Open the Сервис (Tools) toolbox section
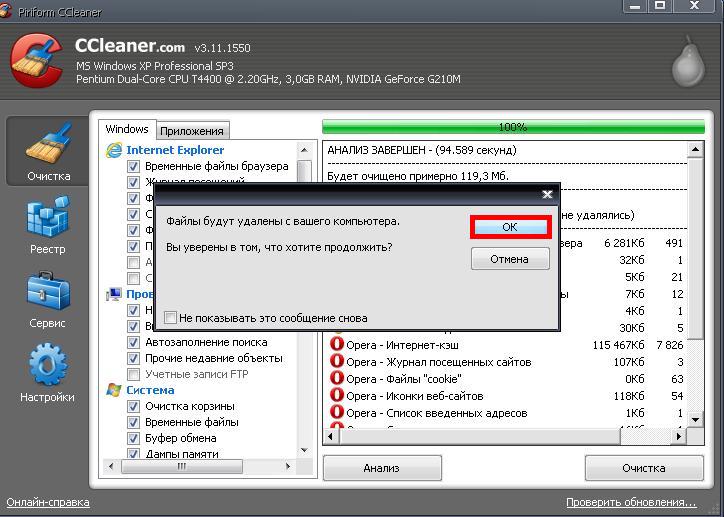This screenshot has width=724, height=517. 48,299
